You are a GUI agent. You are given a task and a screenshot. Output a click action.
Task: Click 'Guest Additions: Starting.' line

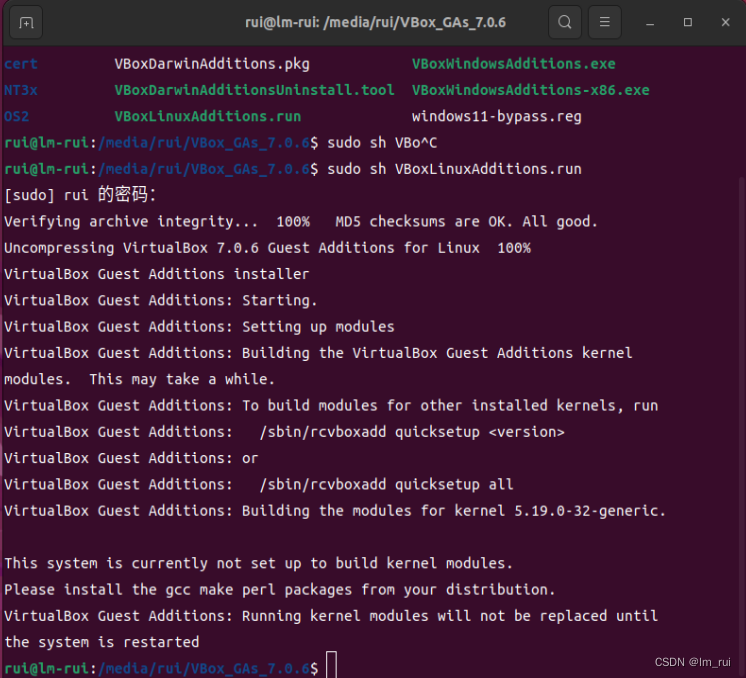(161, 300)
